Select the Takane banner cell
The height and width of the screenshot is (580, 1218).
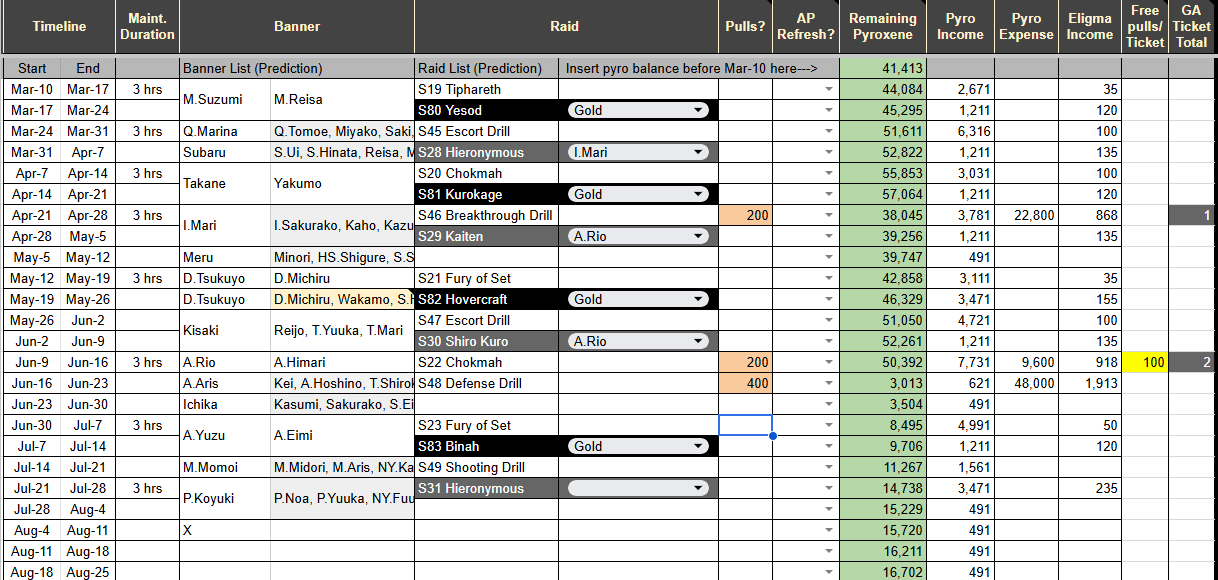[225, 183]
